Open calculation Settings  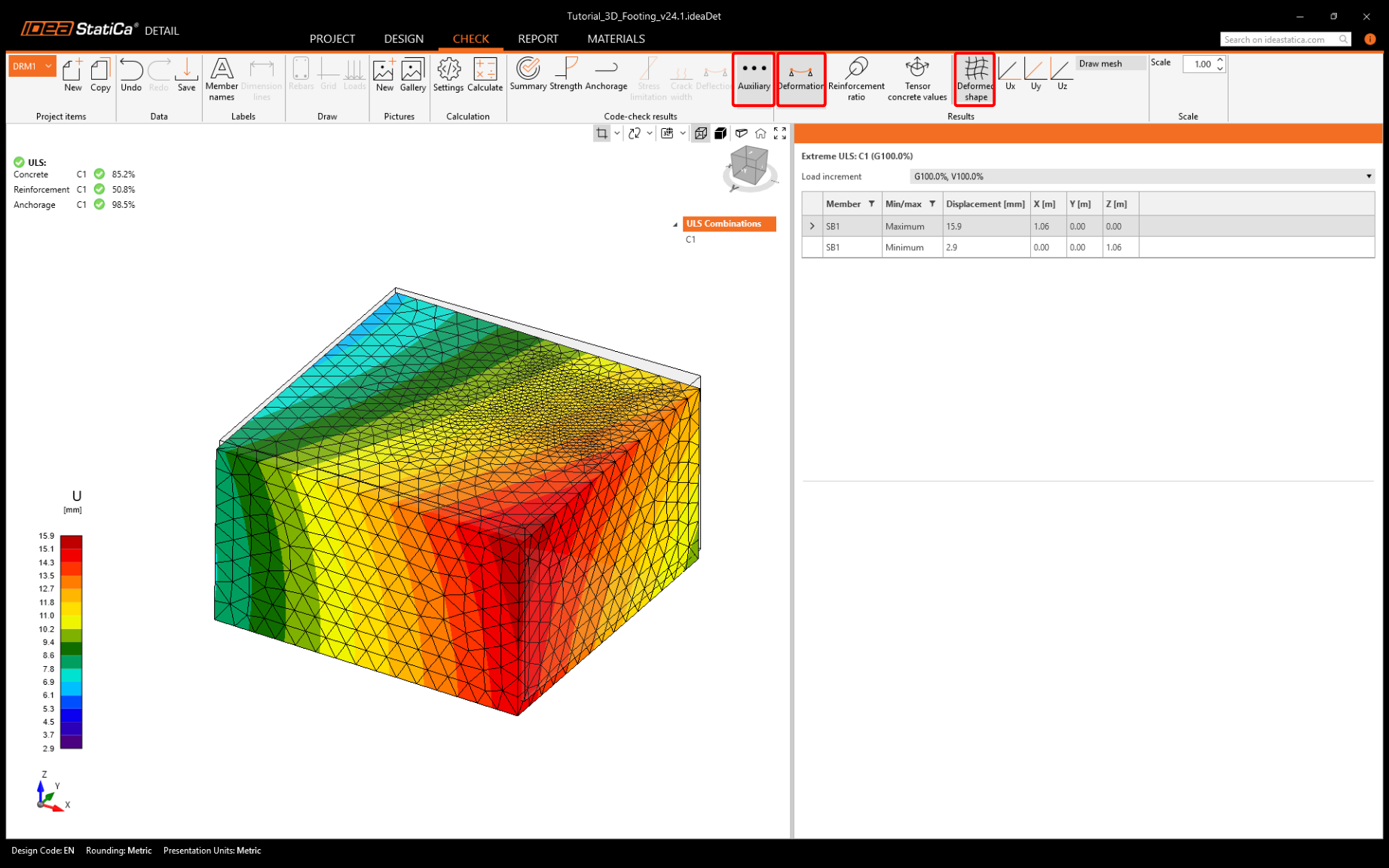pyautogui.click(x=448, y=75)
